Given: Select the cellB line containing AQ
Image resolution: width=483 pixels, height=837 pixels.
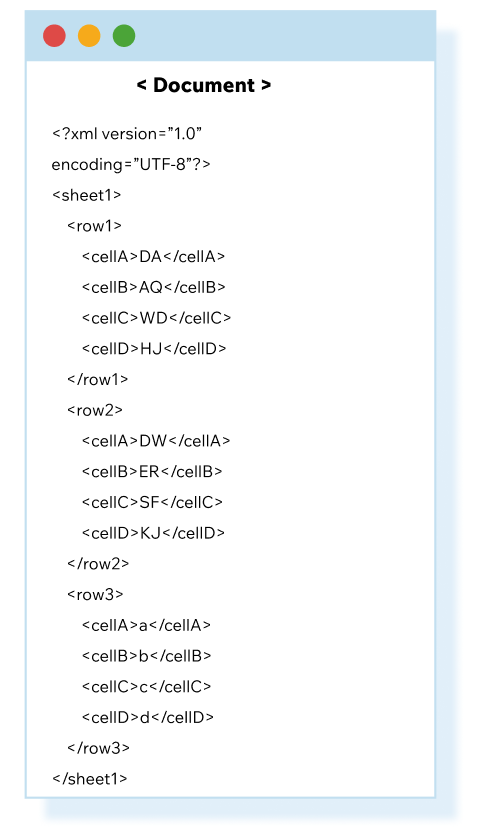Looking at the screenshot, I should pyautogui.click(x=154, y=287).
